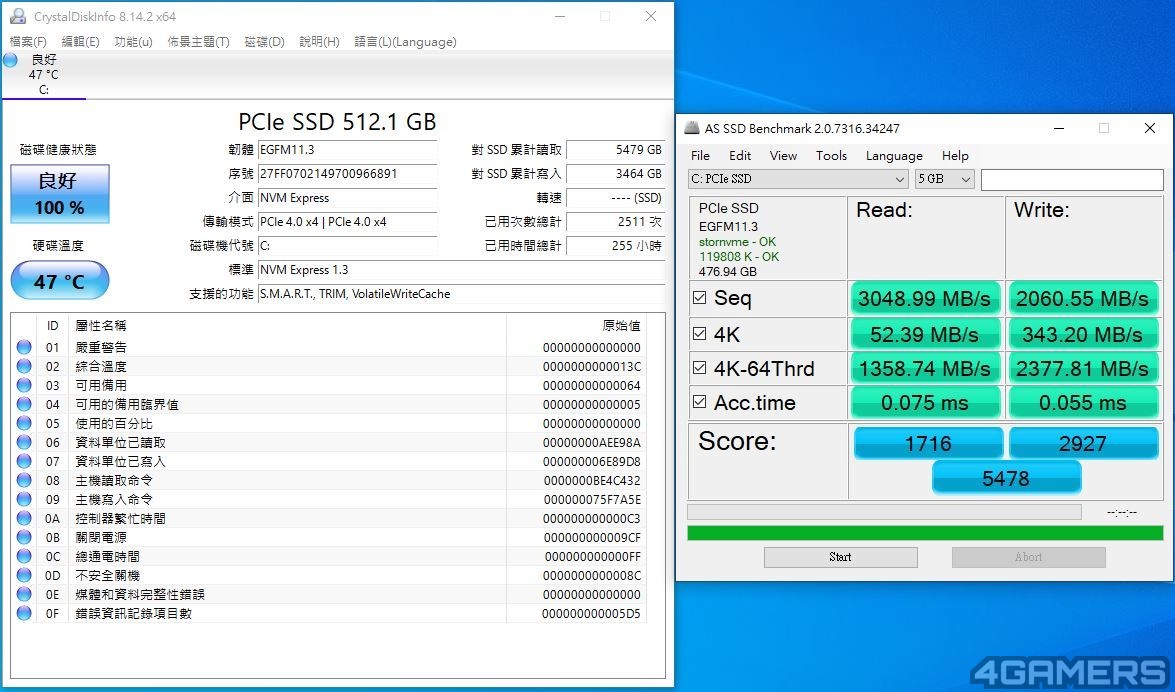This screenshot has width=1175, height=692.
Task: Click the 47 °C temperature button
Action: (x=60, y=281)
